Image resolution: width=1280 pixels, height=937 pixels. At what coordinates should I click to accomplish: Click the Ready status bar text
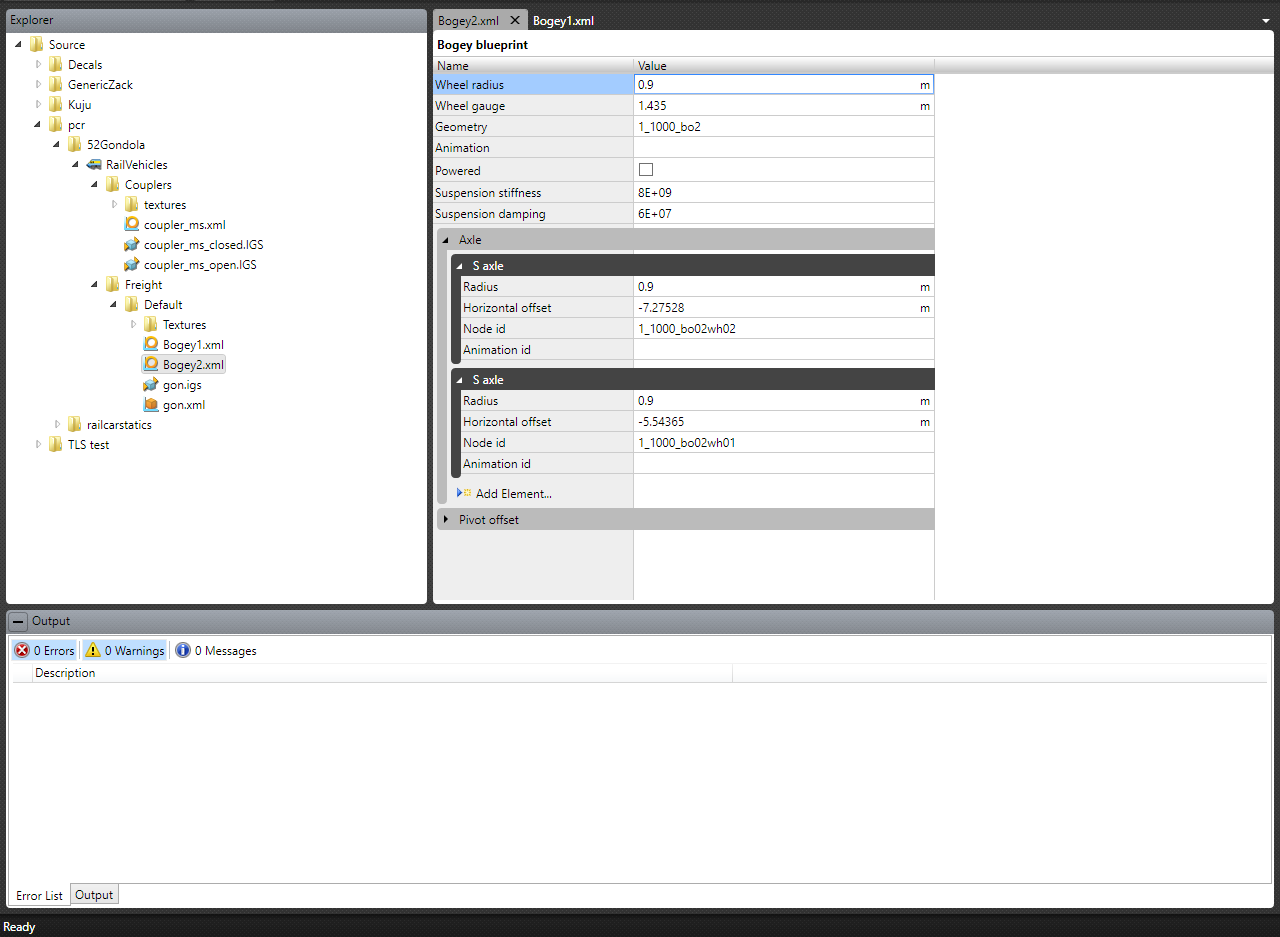tap(19, 927)
